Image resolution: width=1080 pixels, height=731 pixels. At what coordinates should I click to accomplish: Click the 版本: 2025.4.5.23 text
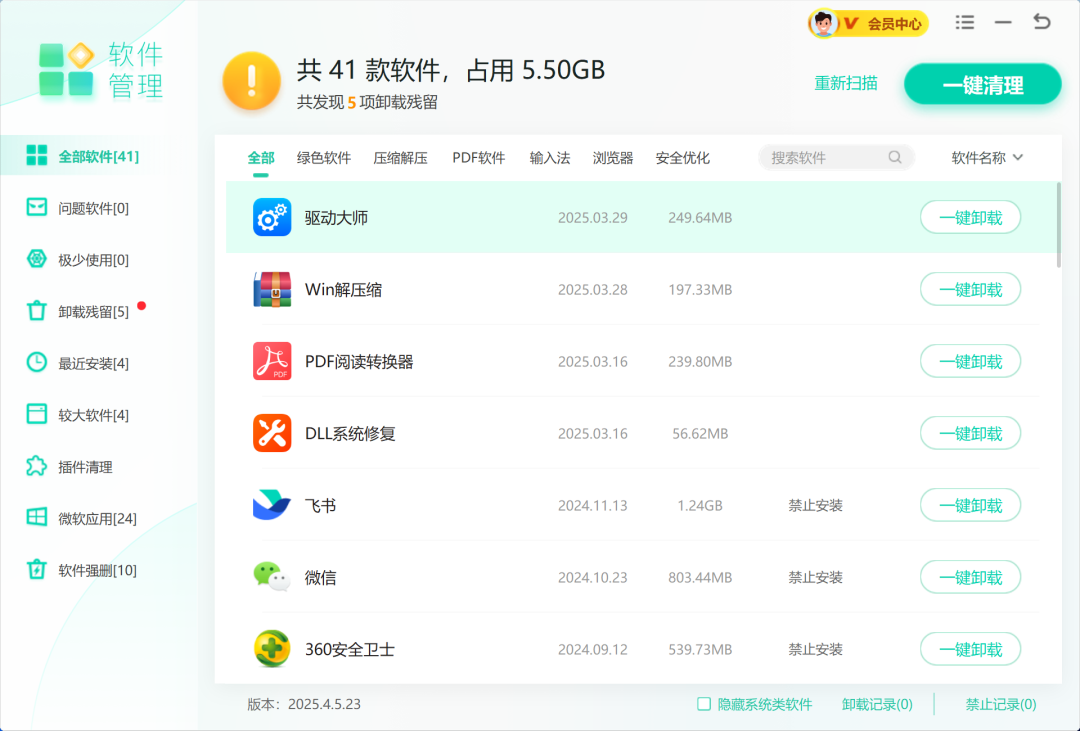[304, 704]
